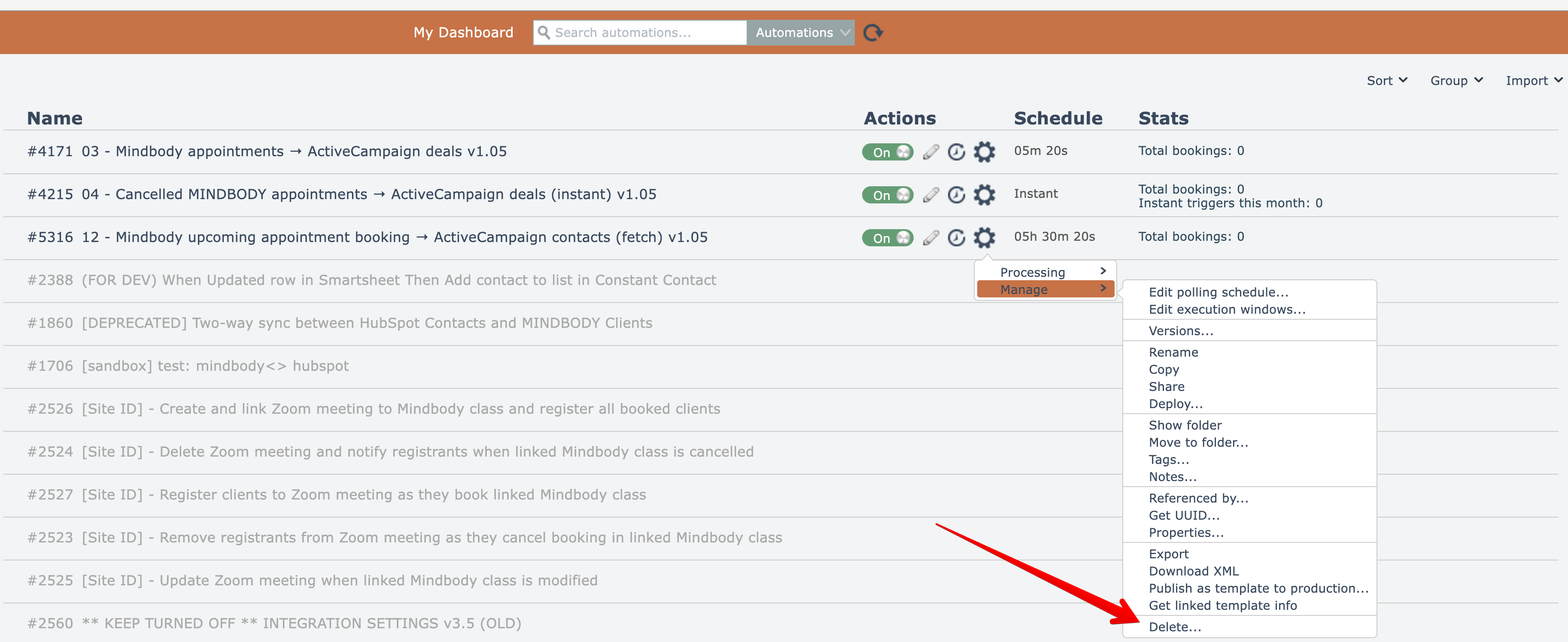Open schedule clock icon for automation #5316
This screenshot has width=1568, height=642.
click(x=956, y=237)
